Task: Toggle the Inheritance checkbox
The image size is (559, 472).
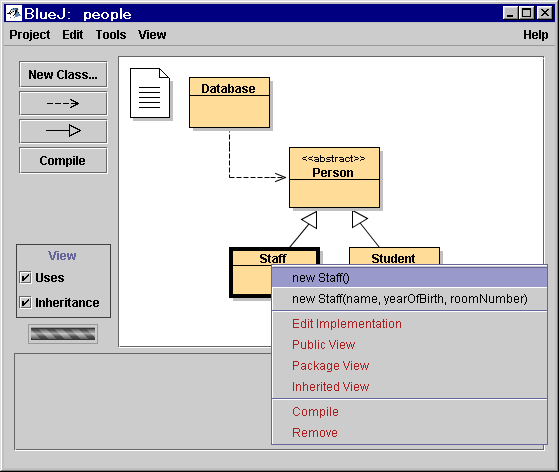Action: [x=25, y=302]
